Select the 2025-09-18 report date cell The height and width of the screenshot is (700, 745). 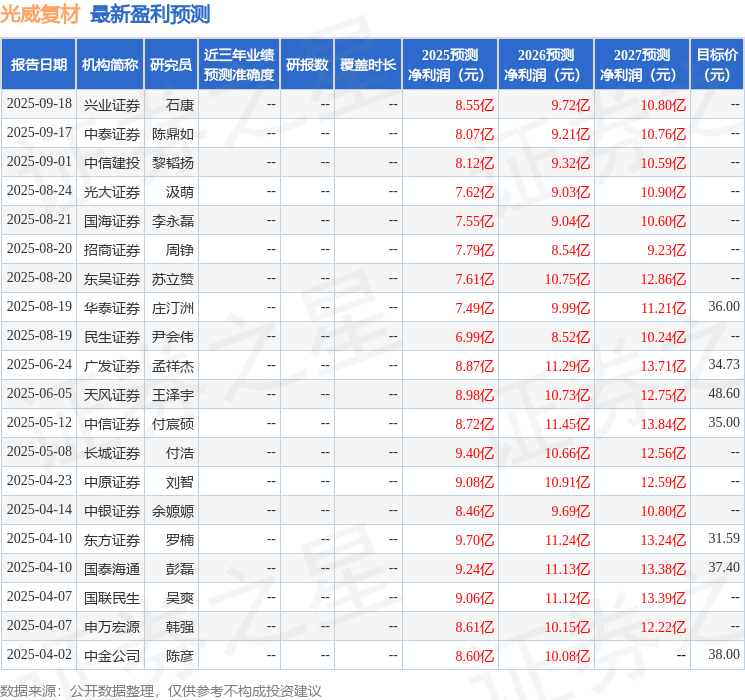coord(39,104)
